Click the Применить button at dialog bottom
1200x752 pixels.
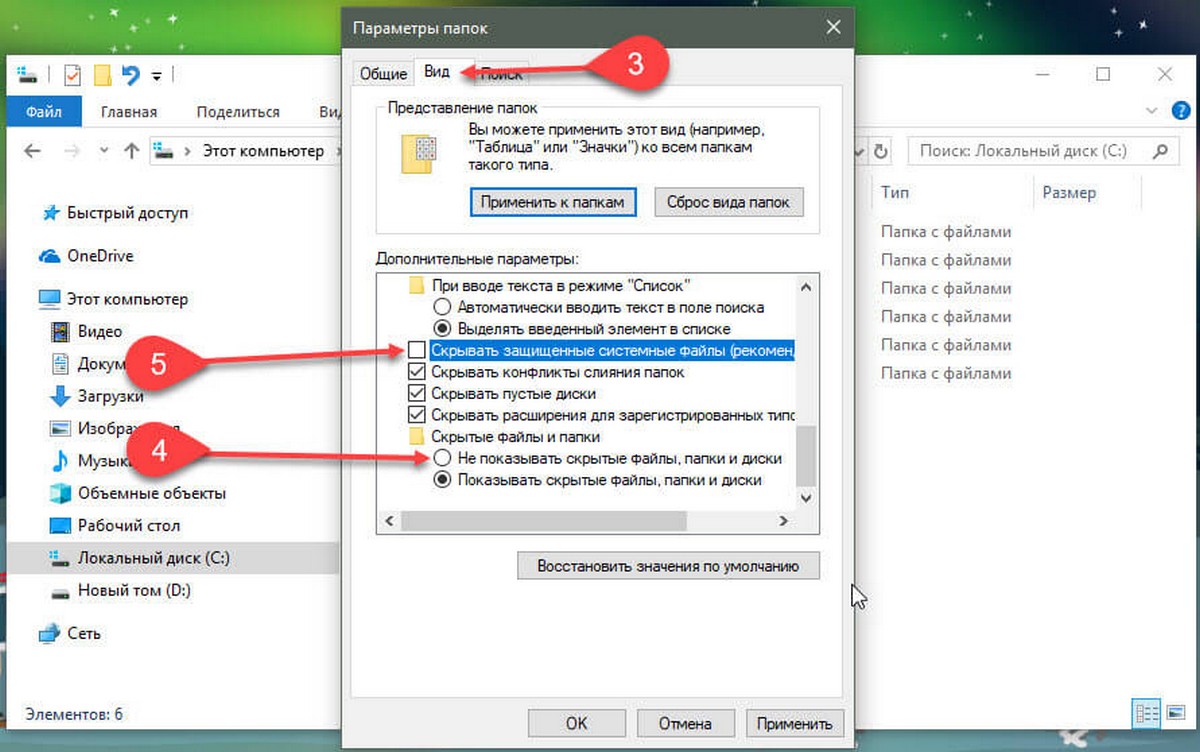pos(794,723)
